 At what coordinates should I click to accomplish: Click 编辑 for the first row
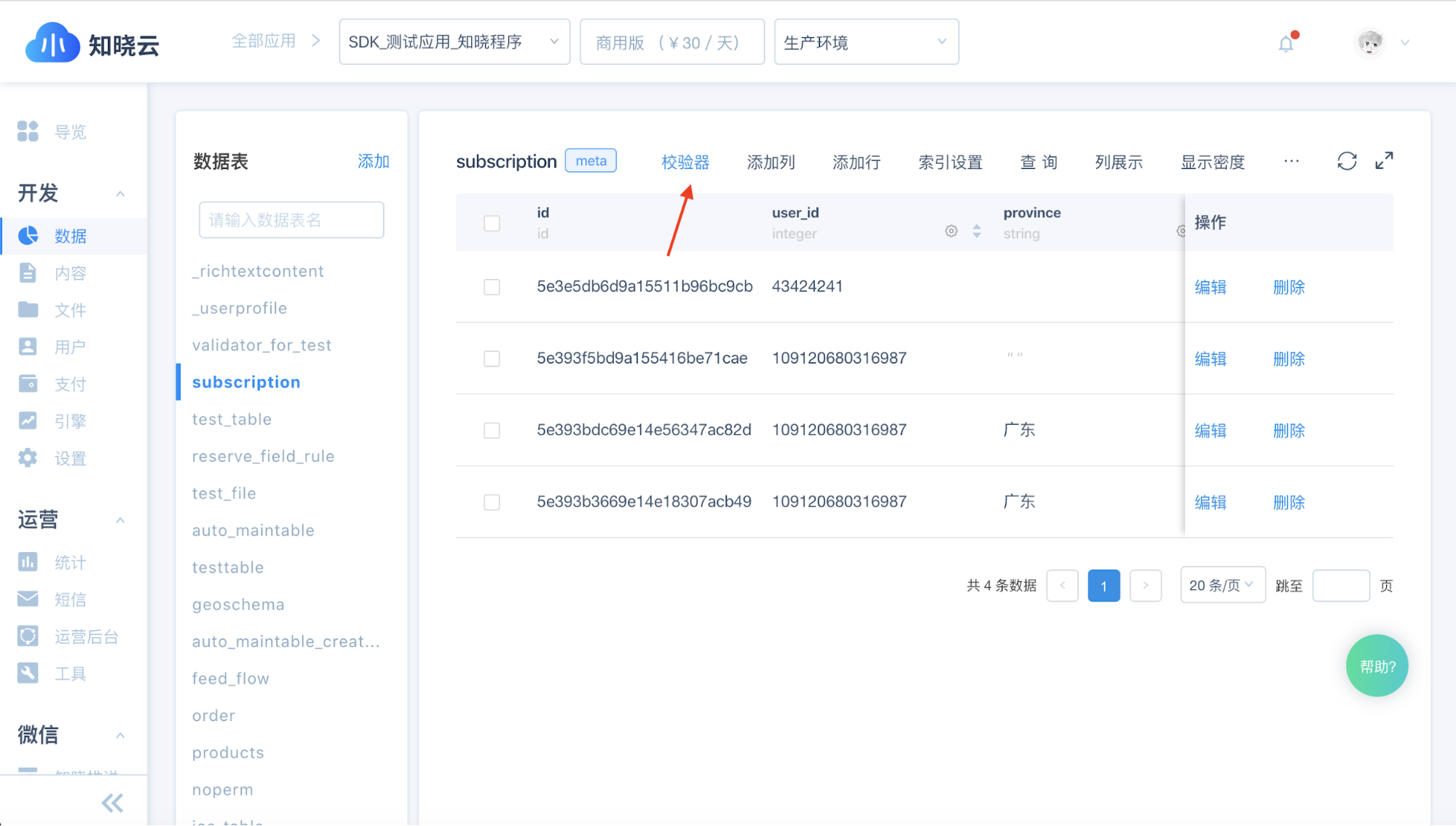pyautogui.click(x=1211, y=287)
